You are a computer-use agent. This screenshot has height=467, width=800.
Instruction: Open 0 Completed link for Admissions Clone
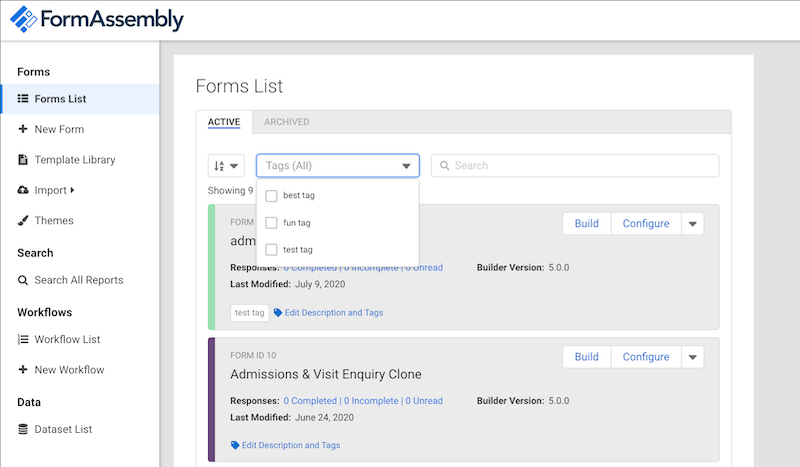[x=310, y=401]
